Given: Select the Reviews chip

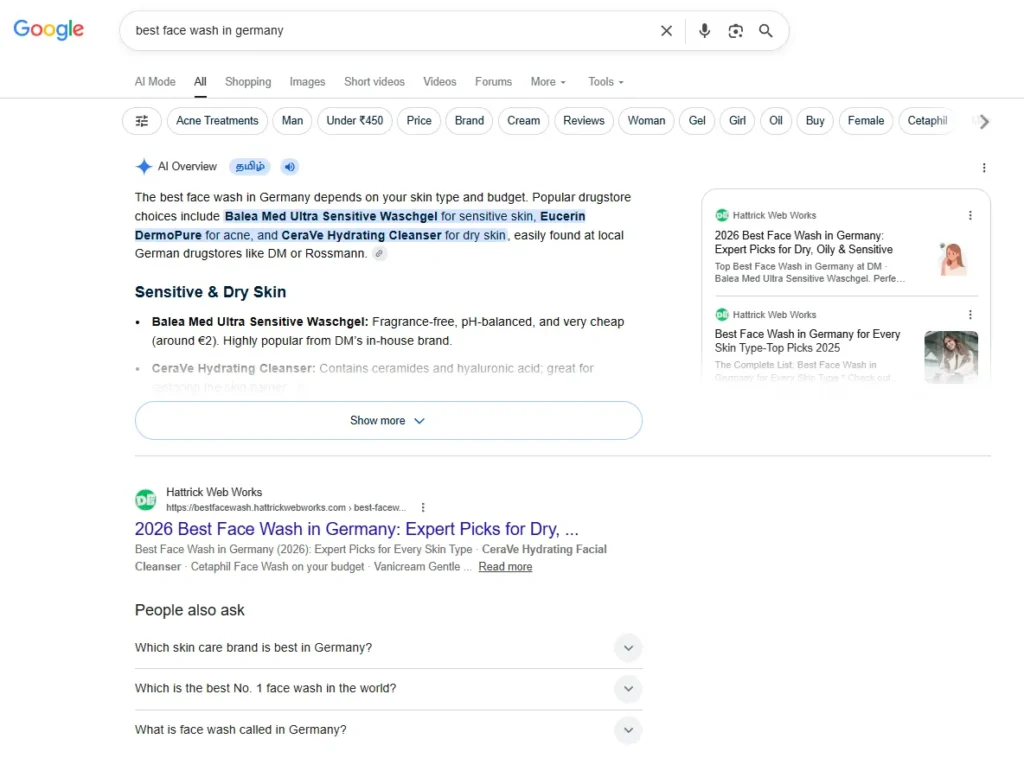Looking at the screenshot, I should (584, 121).
